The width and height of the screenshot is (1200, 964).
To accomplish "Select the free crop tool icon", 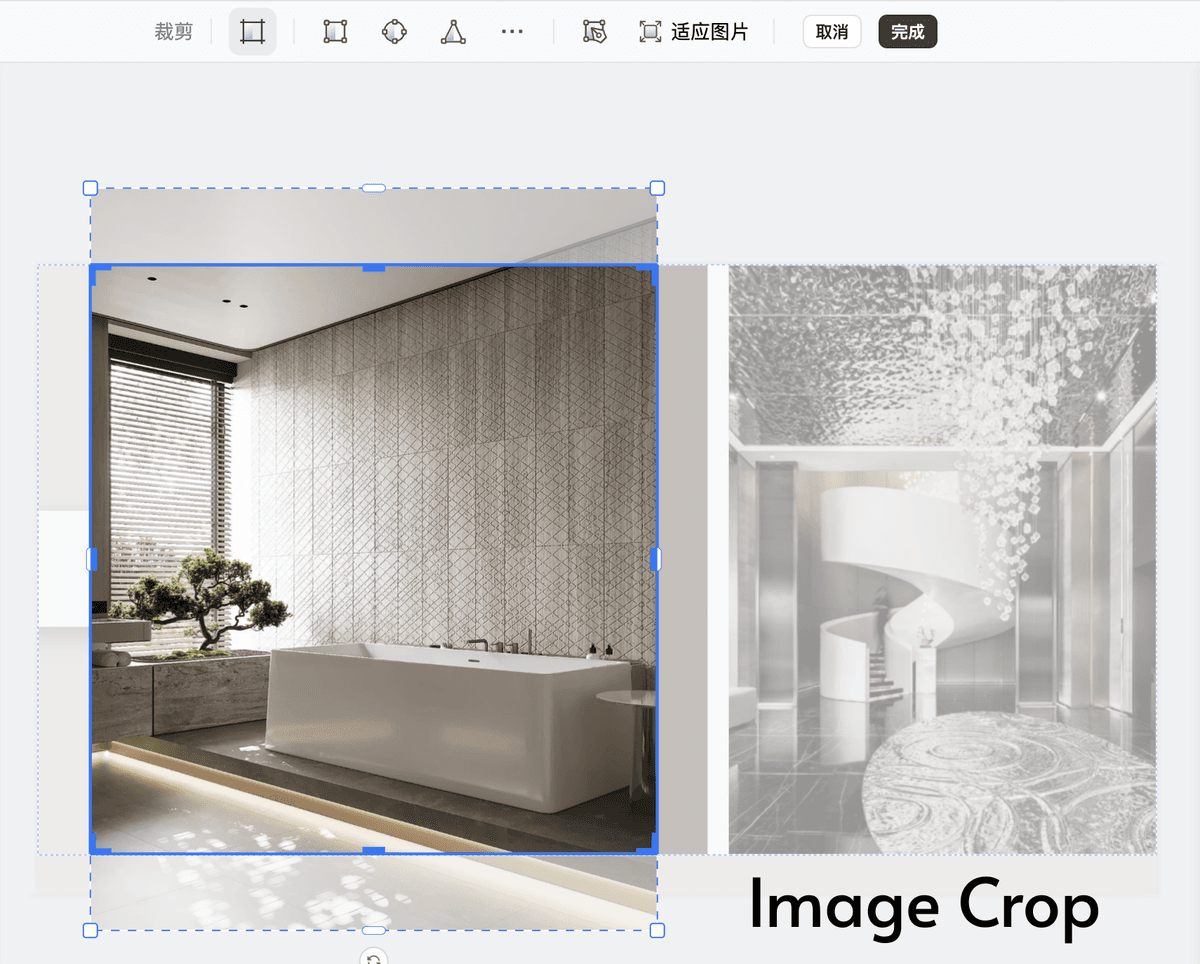I will click(252, 32).
